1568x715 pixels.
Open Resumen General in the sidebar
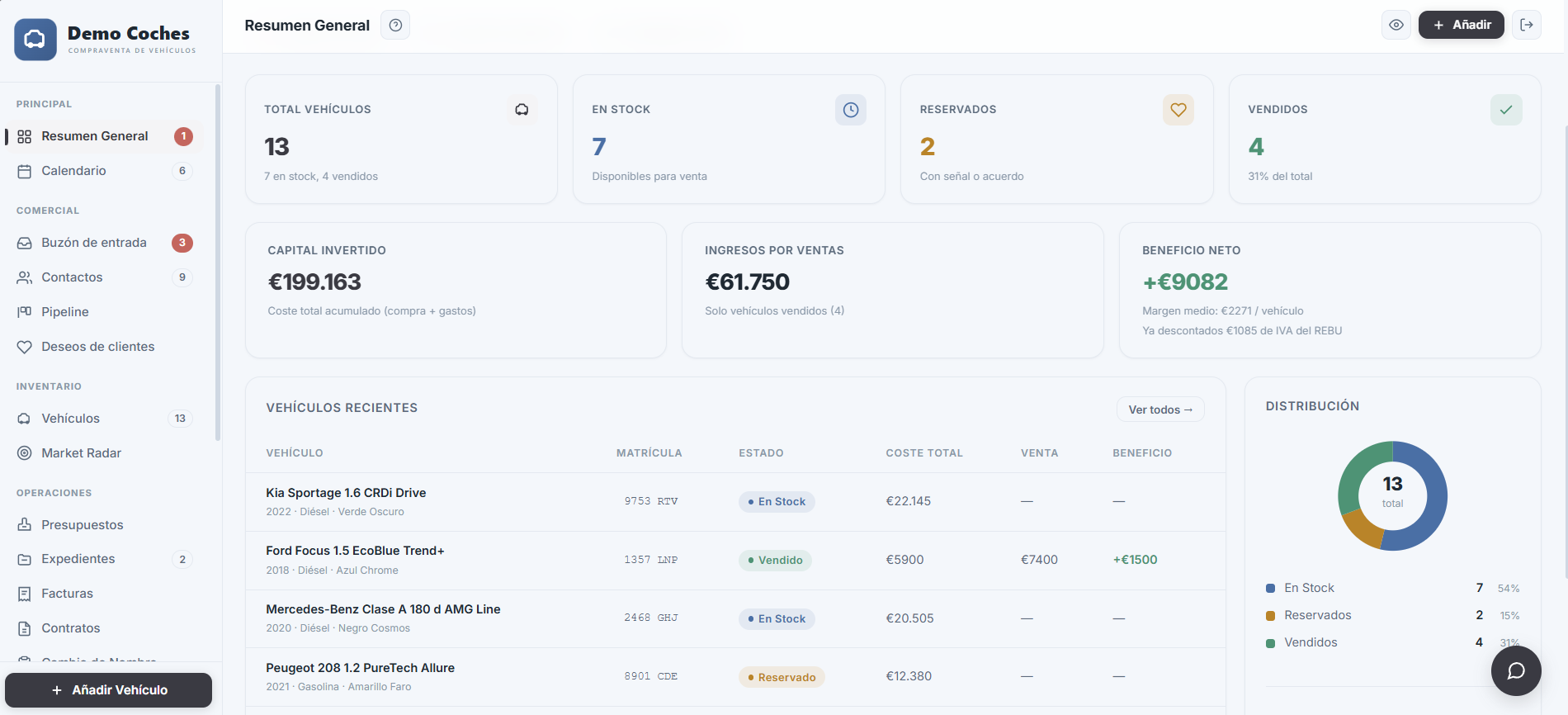click(104, 136)
